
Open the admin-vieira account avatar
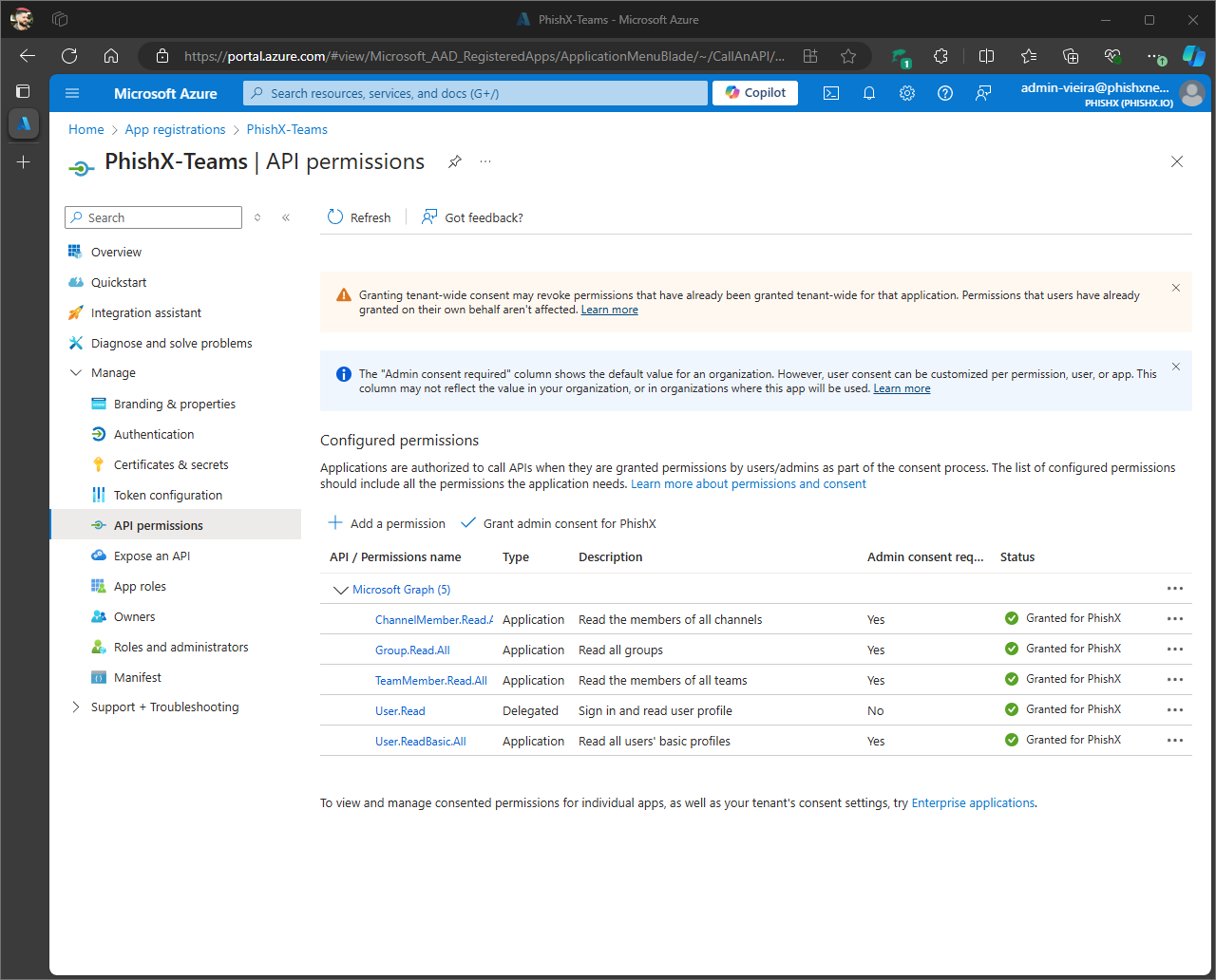pos(1191,93)
